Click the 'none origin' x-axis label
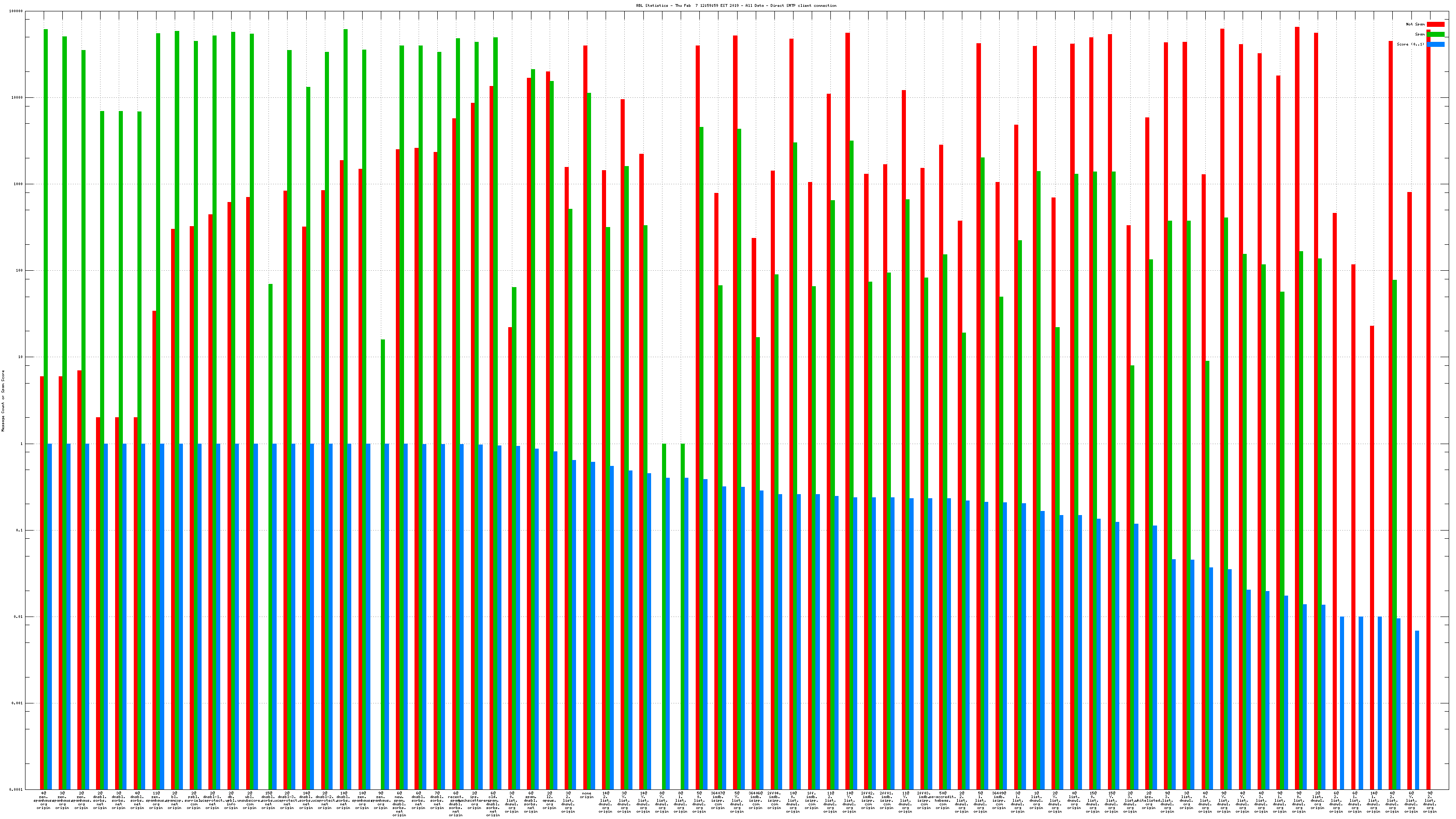 coord(586,795)
